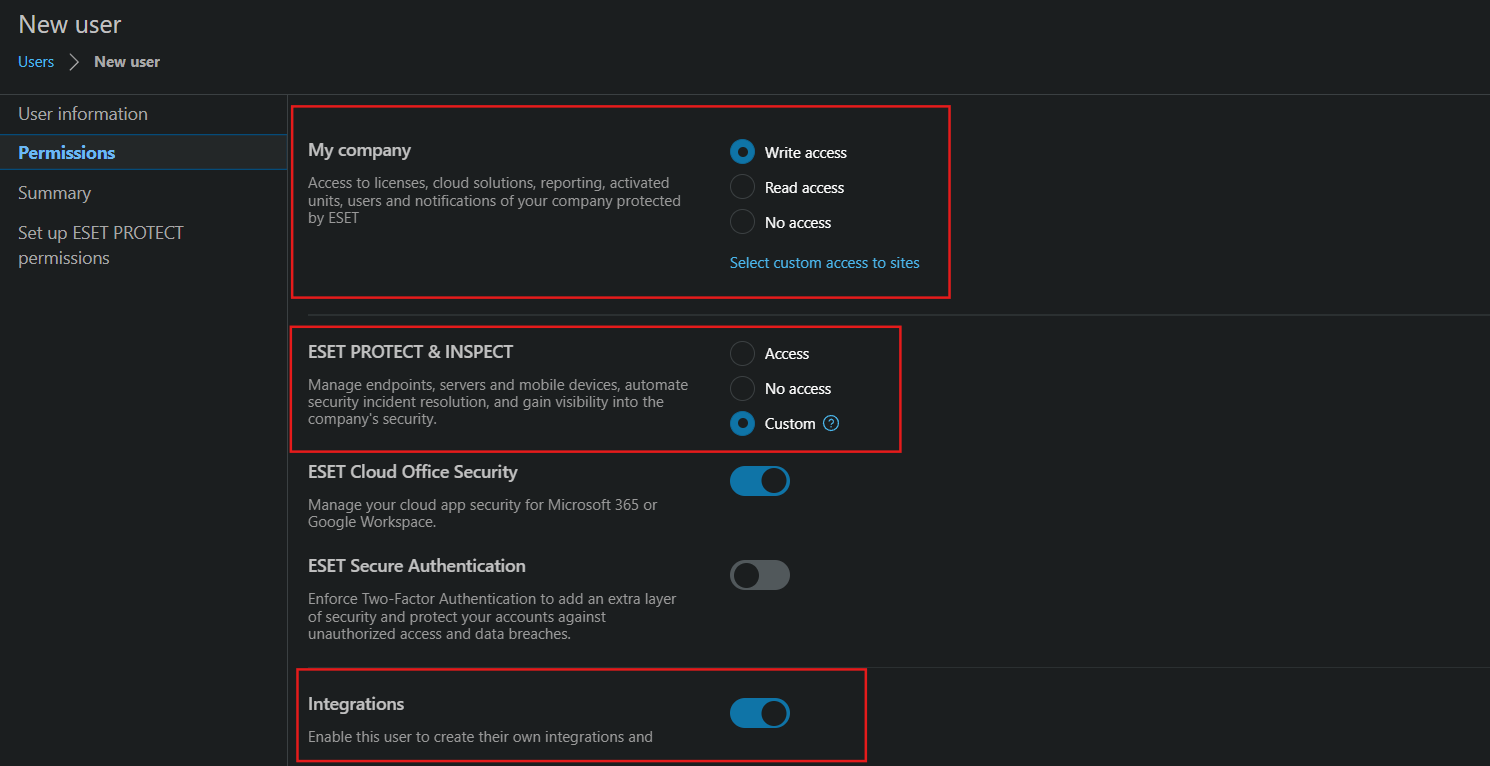Click the New user page title
1490x766 pixels.
[x=70, y=24]
